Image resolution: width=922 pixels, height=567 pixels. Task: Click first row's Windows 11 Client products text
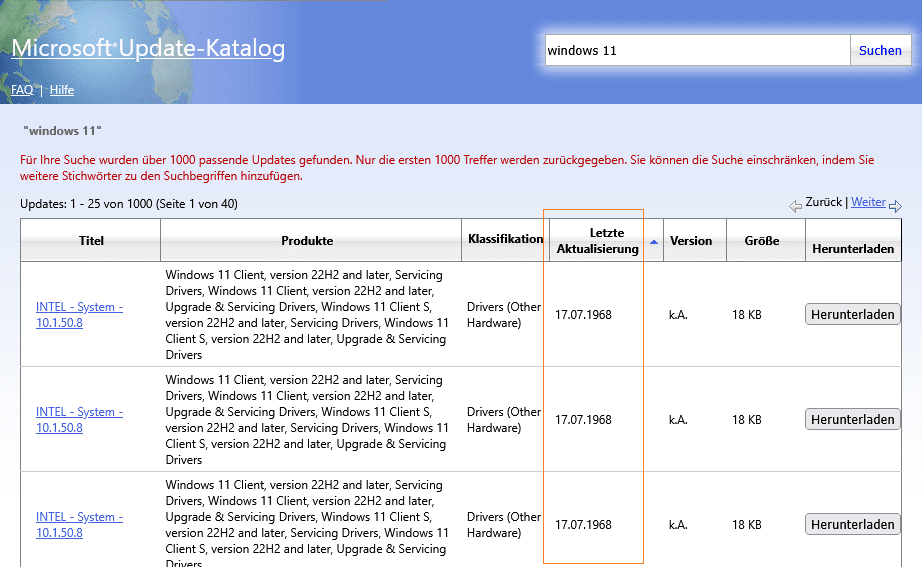point(307,315)
